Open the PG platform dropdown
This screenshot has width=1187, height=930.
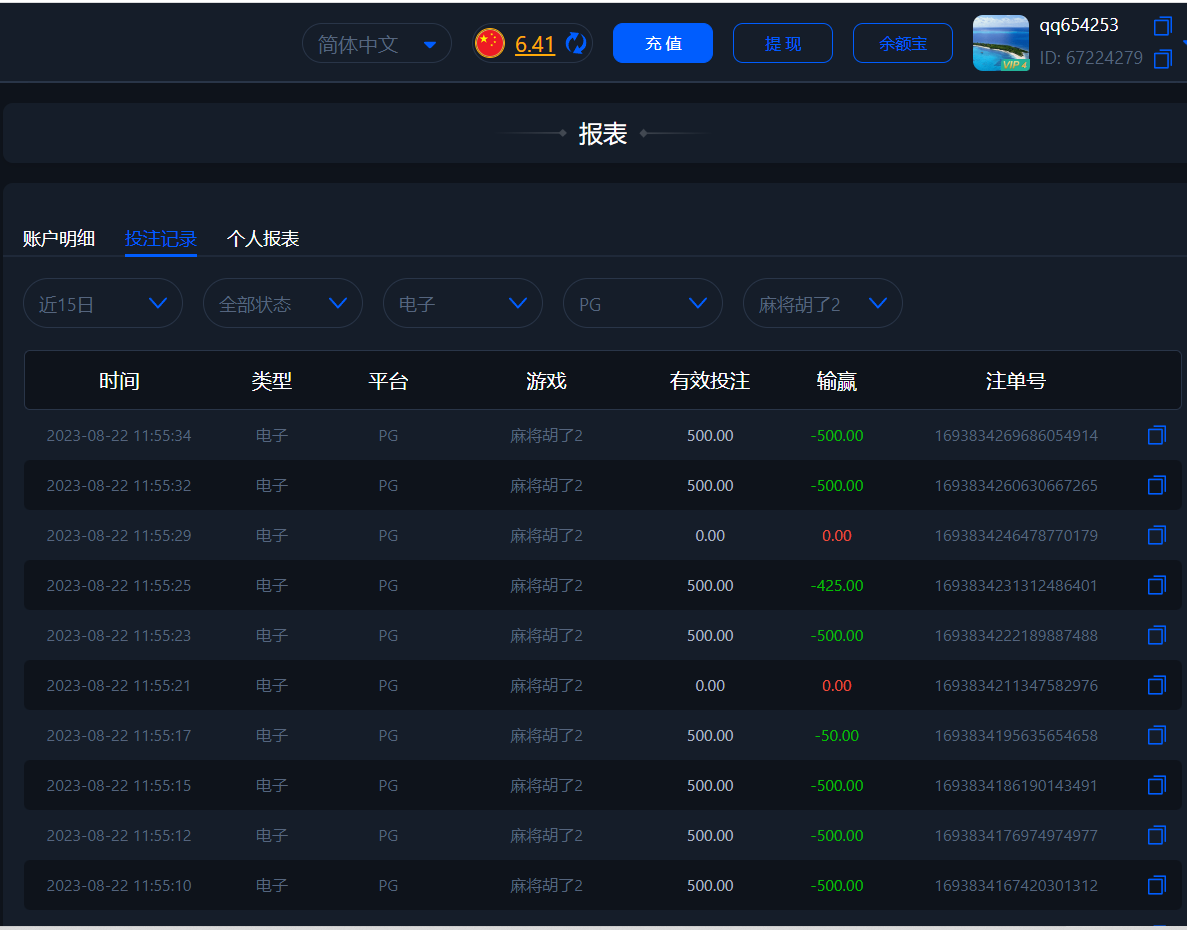pos(642,303)
